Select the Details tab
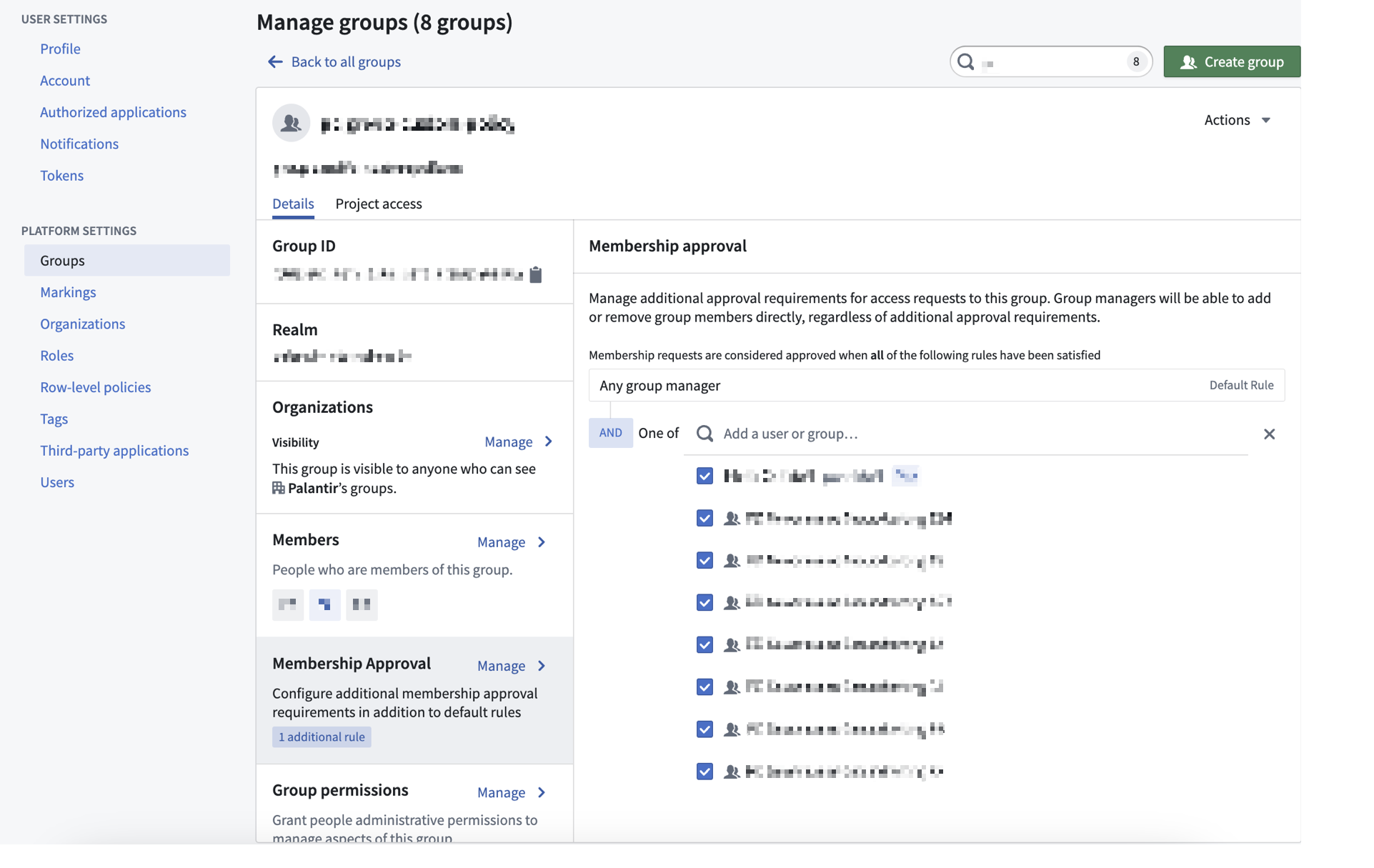The height and width of the screenshot is (868, 1374). pos(293,204)
